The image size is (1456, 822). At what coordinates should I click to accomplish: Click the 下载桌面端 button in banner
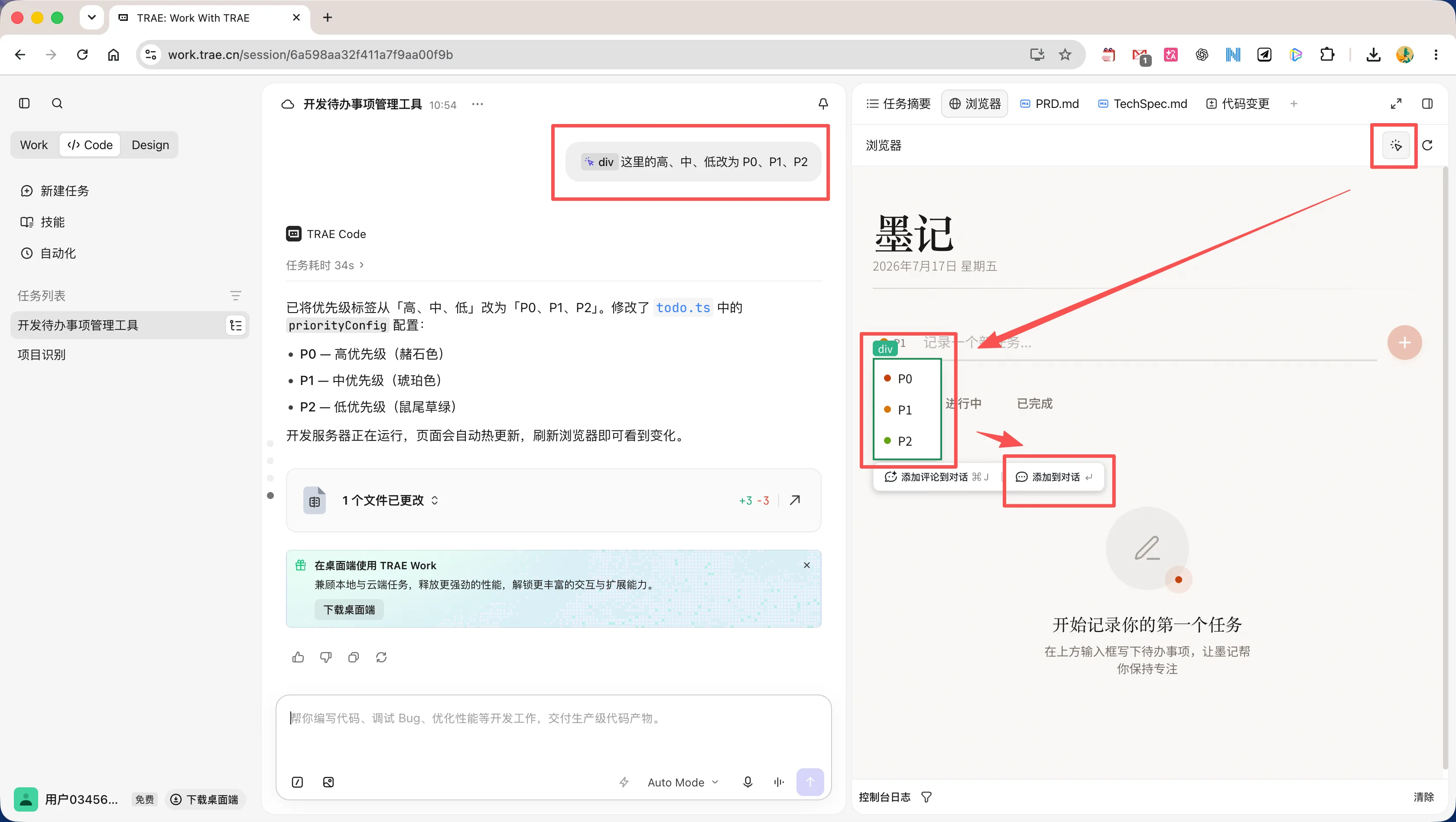[x=349, y=610]
